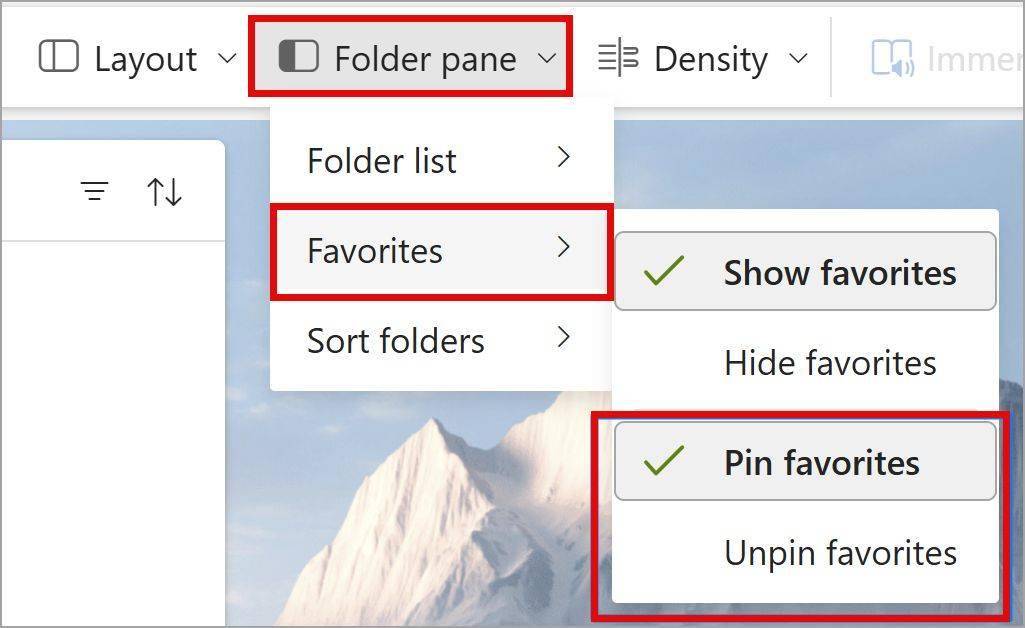The height and width of the screenshot is (628, 1025).
Task: Collapse the Folder pane dropdown chevron
Action: click(x=546, y=58)
